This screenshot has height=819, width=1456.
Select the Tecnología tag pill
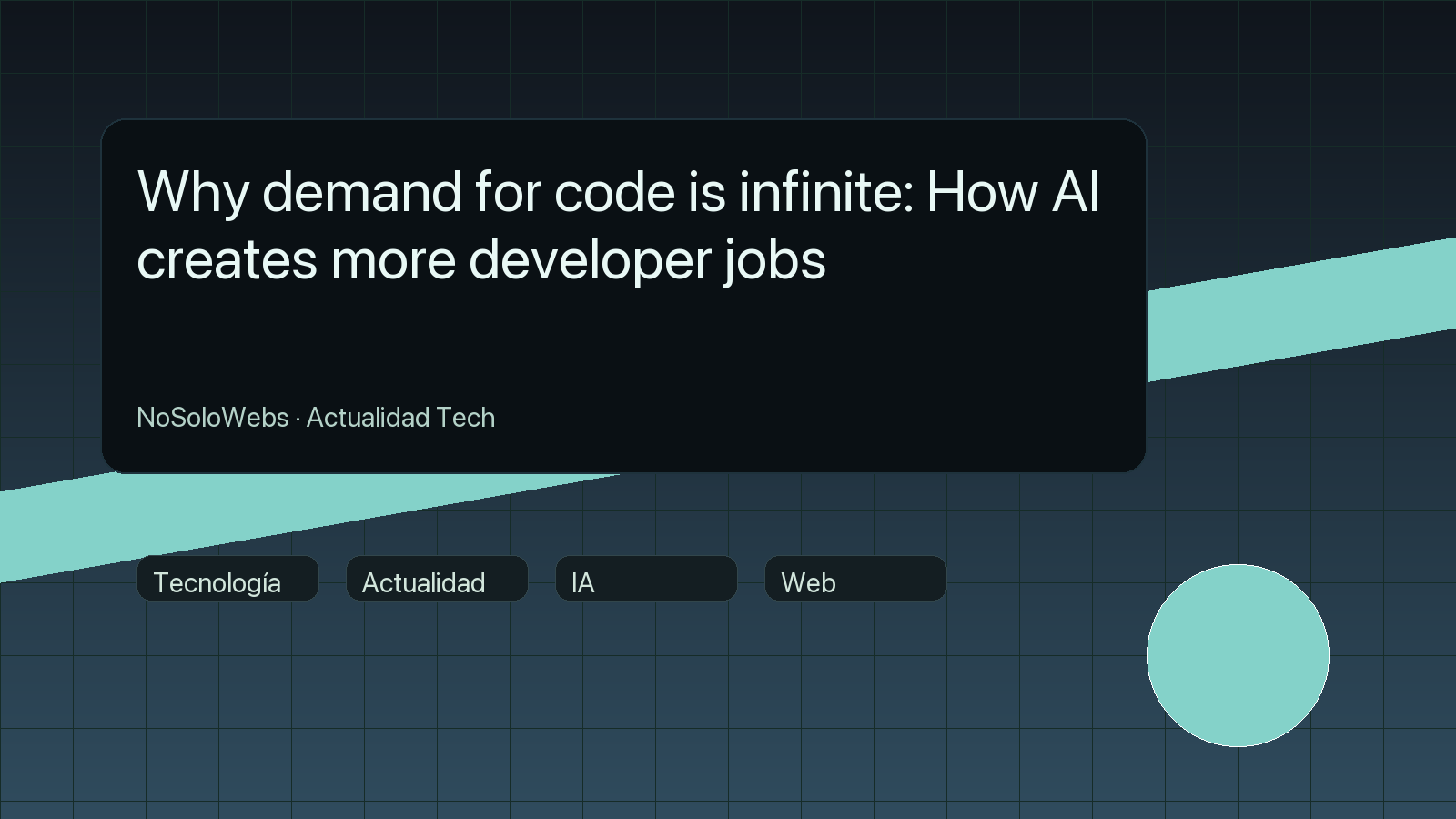227,580
